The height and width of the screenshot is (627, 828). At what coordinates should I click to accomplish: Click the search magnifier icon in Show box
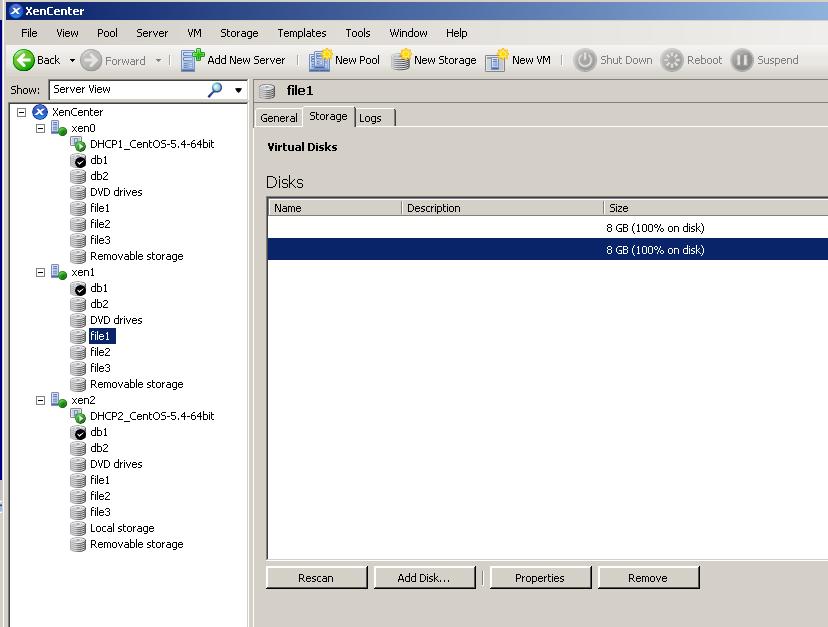(215, 89)
